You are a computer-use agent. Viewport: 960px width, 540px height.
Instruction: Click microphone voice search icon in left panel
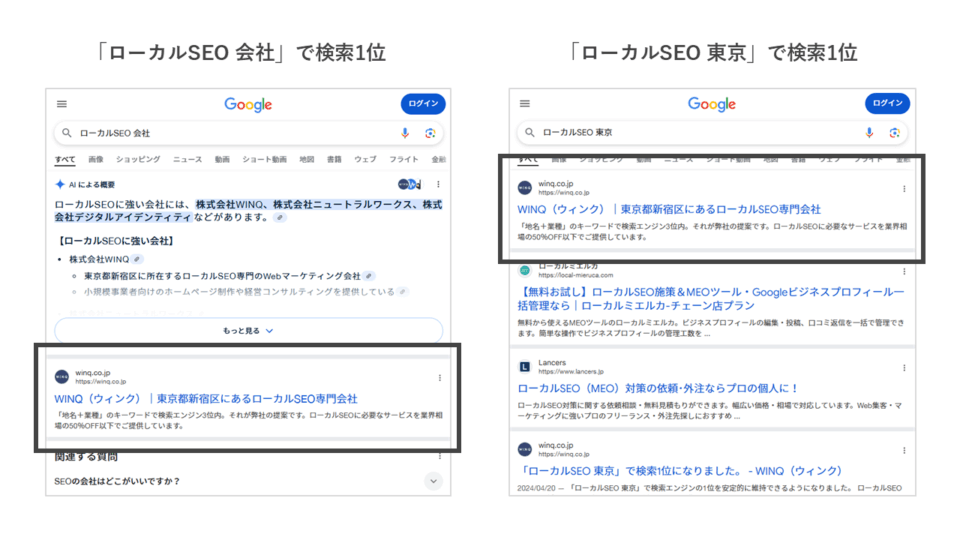pos(405,133)
